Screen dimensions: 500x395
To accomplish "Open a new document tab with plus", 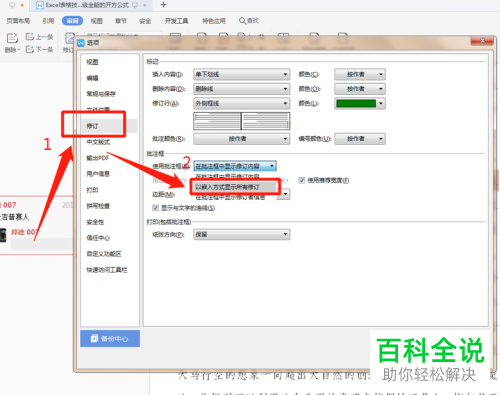I will click(163, 5).
